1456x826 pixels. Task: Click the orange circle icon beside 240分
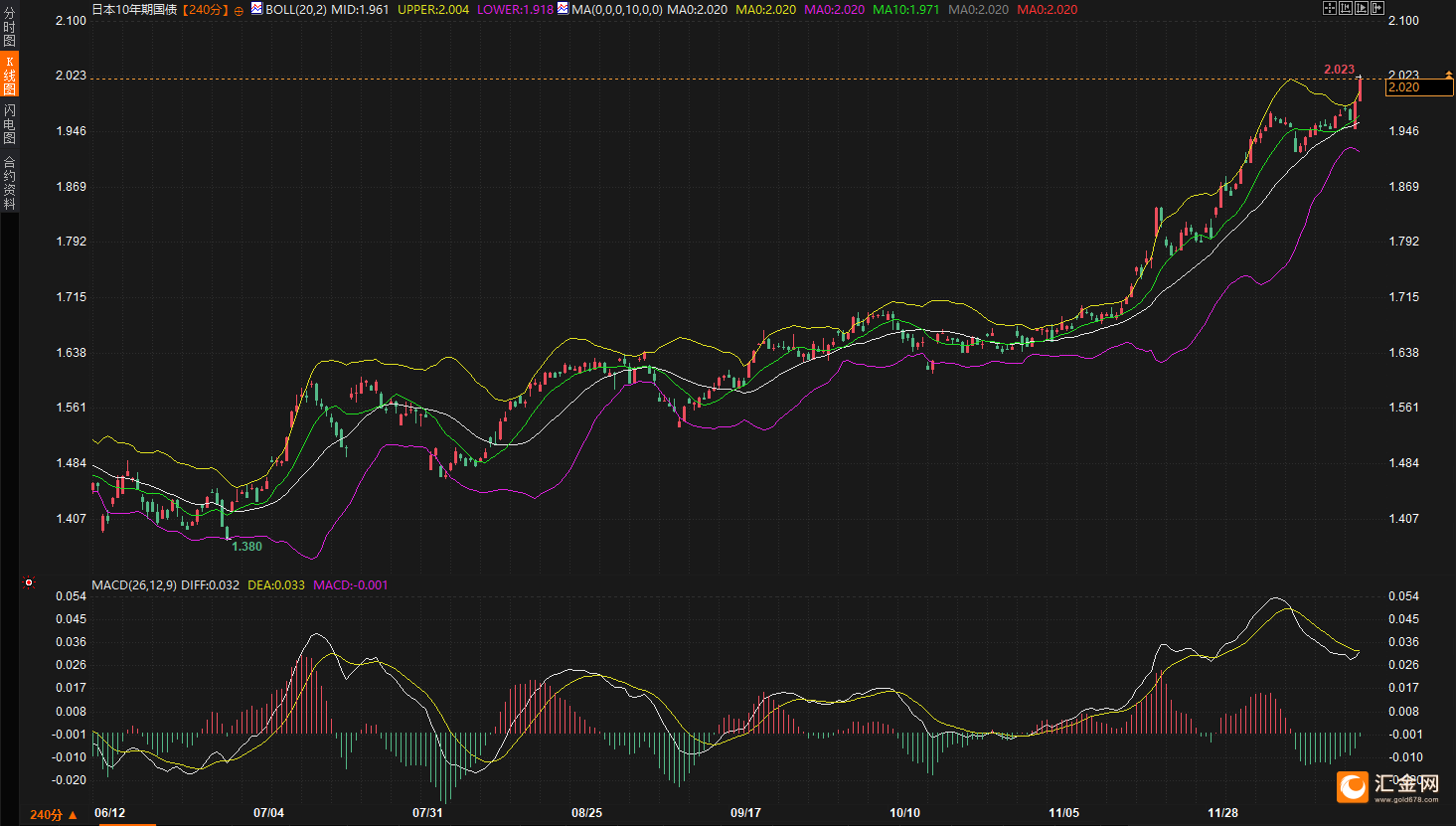[239, 10]
